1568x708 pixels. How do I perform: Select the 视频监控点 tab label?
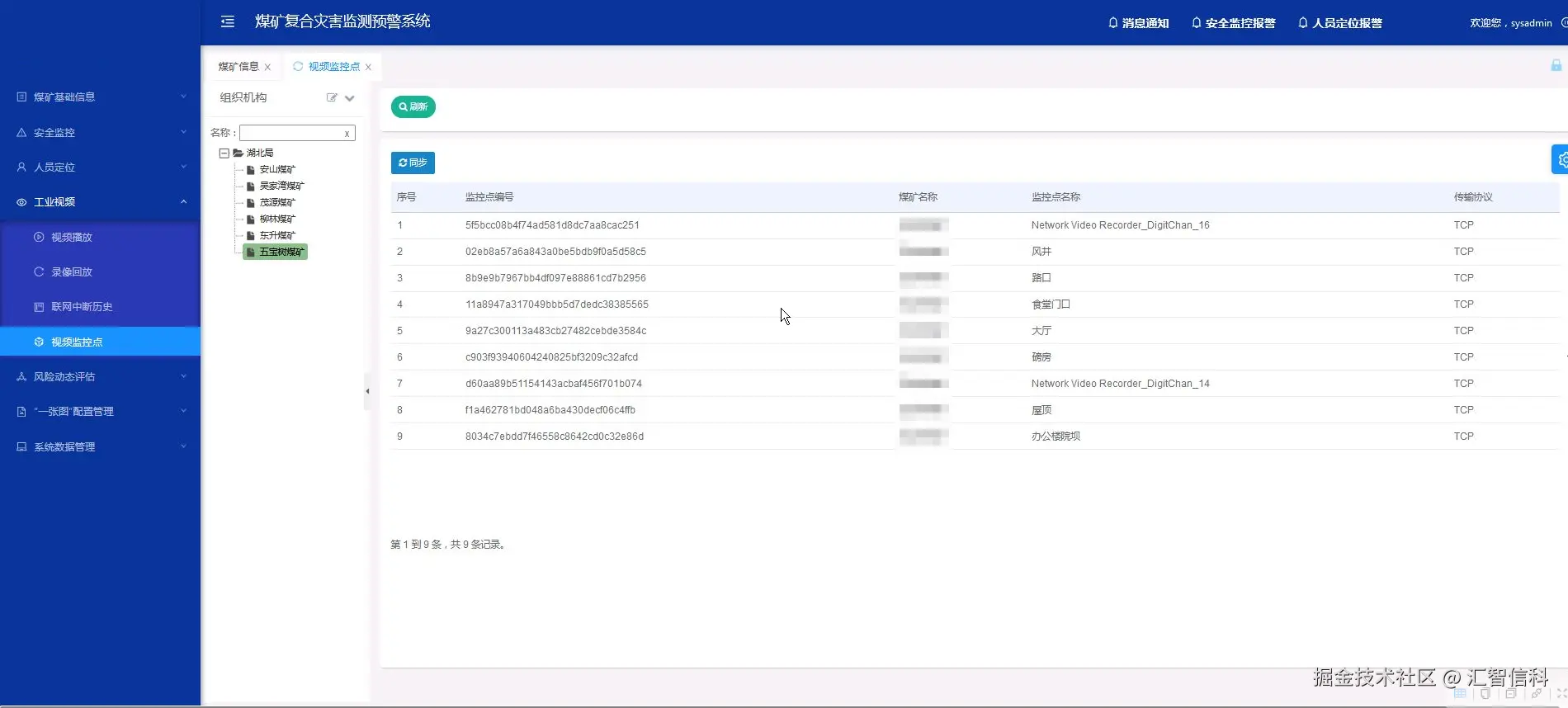pos(334,67)
